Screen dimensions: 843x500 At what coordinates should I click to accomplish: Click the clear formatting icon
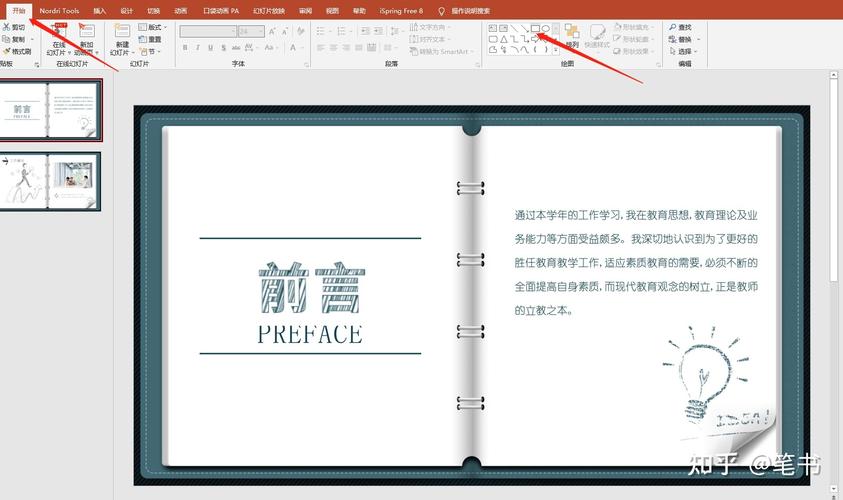tap(301, 32)
